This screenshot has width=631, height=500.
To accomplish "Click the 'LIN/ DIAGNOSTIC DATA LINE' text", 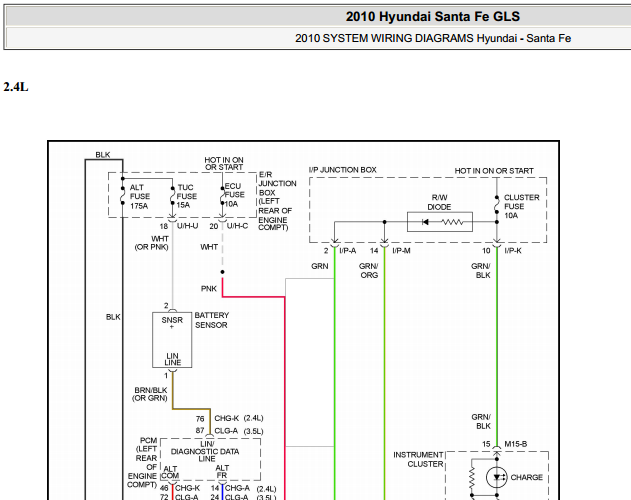I will click(205, 451).
